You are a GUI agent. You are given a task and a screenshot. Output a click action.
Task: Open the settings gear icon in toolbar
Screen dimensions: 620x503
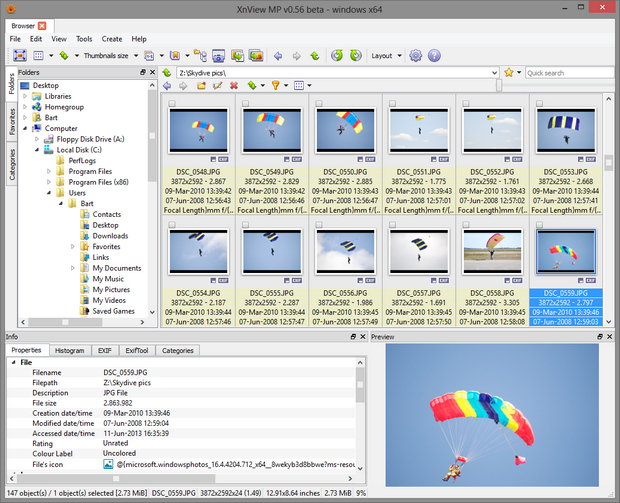point(415,55)
